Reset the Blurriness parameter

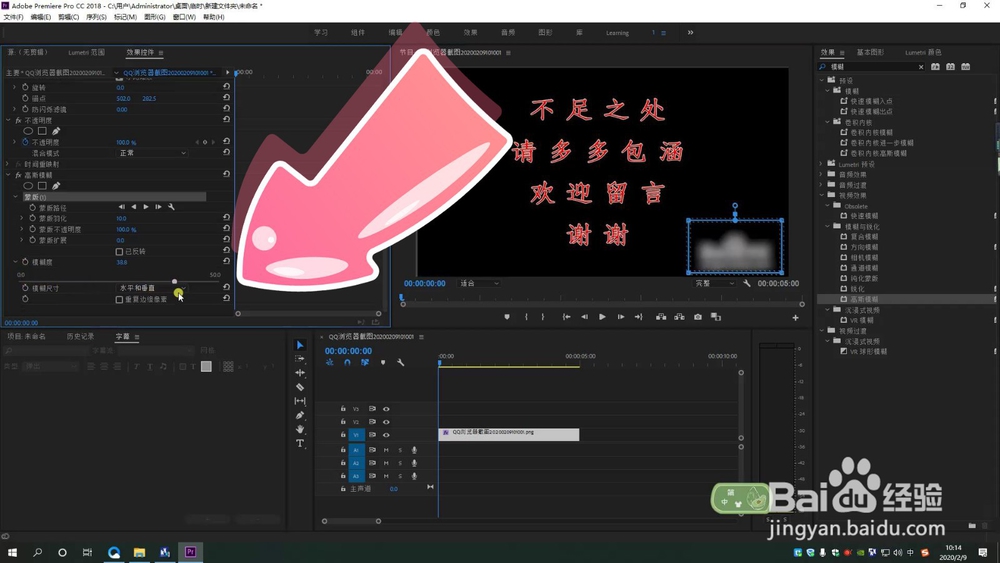(226, 261)
